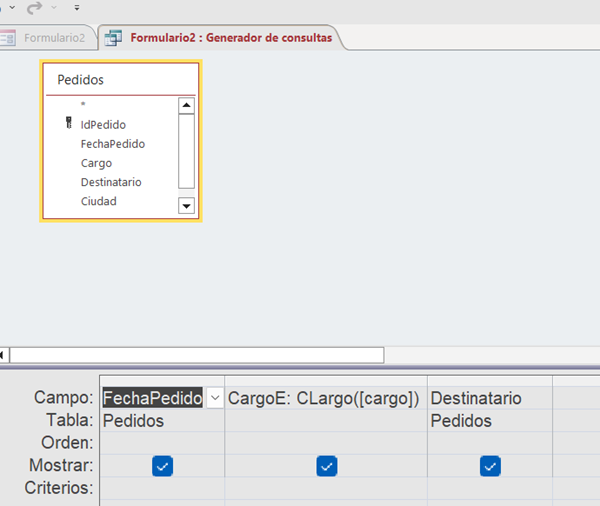Select the Cargo field in Pedidos
600x506 pixels.
point(97,163)
